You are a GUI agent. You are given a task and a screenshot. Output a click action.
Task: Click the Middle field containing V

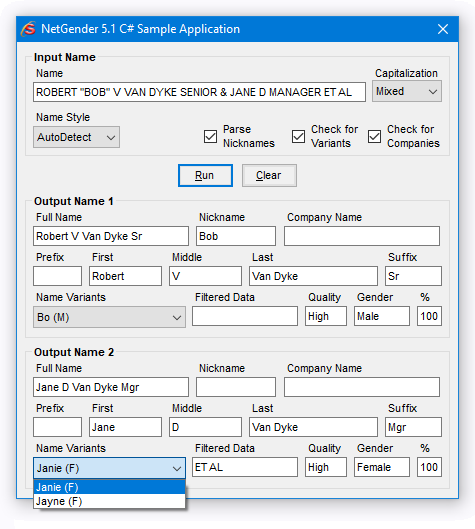(205, 276)
